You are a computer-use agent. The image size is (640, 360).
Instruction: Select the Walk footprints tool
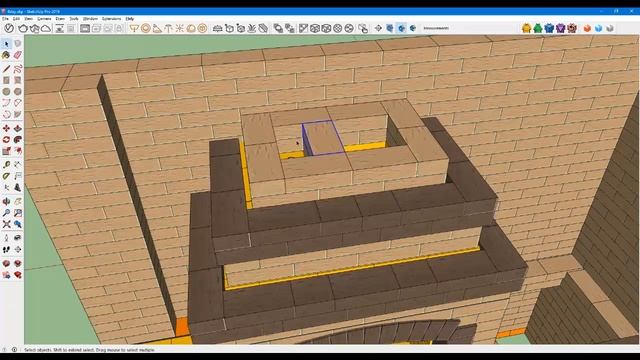tap(6, 249)
